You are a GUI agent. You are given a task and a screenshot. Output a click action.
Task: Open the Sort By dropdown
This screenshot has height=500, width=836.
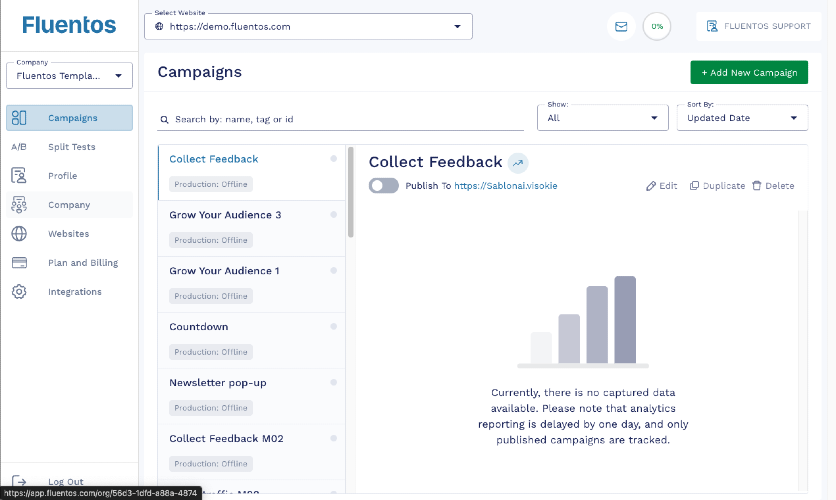pos(742,118)
